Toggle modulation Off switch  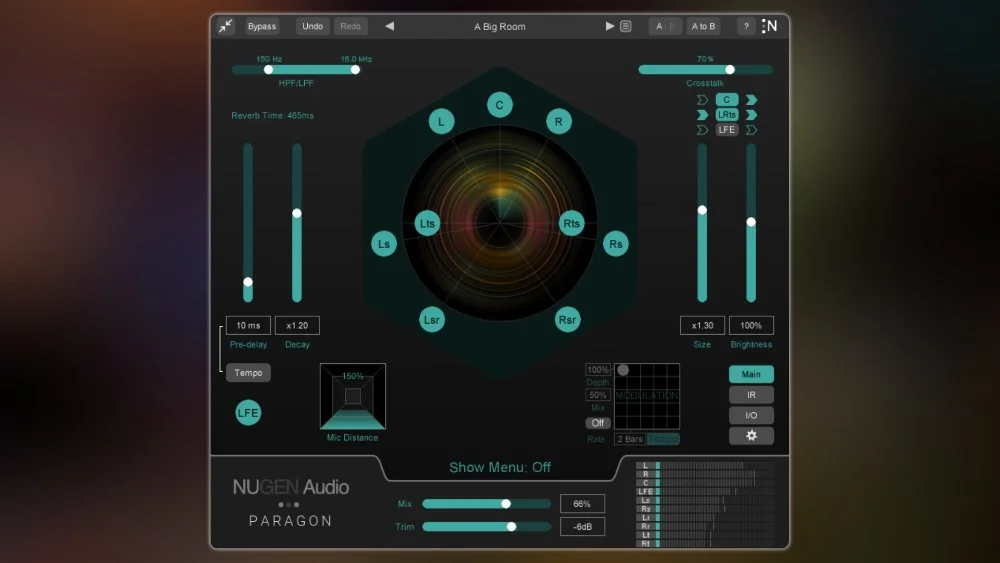598,423
